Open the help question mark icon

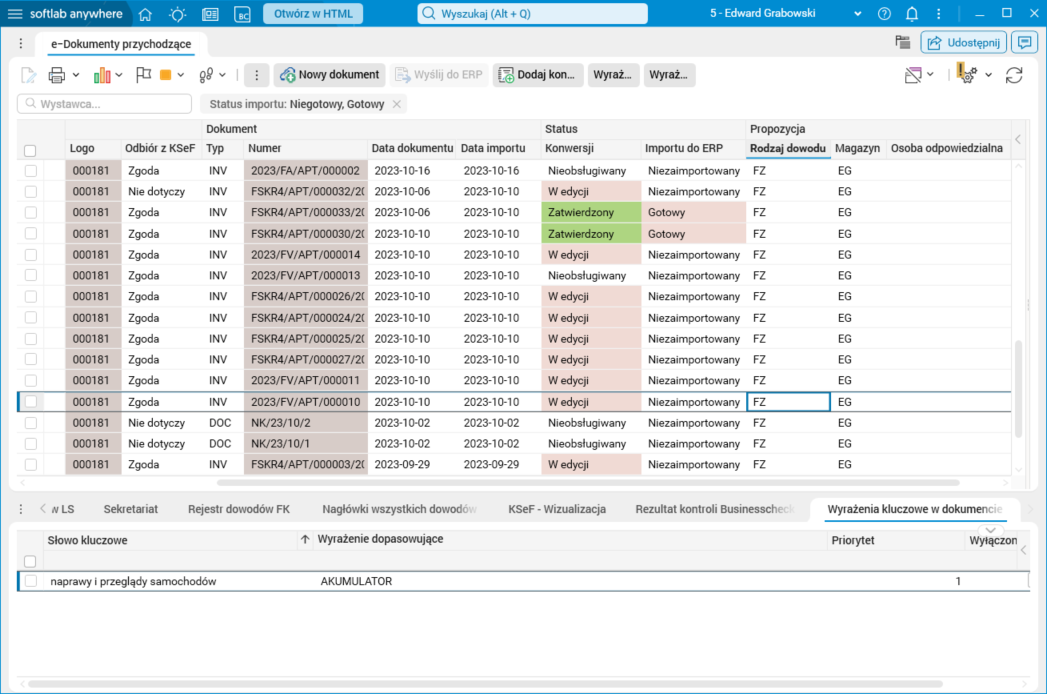[884, 14]
